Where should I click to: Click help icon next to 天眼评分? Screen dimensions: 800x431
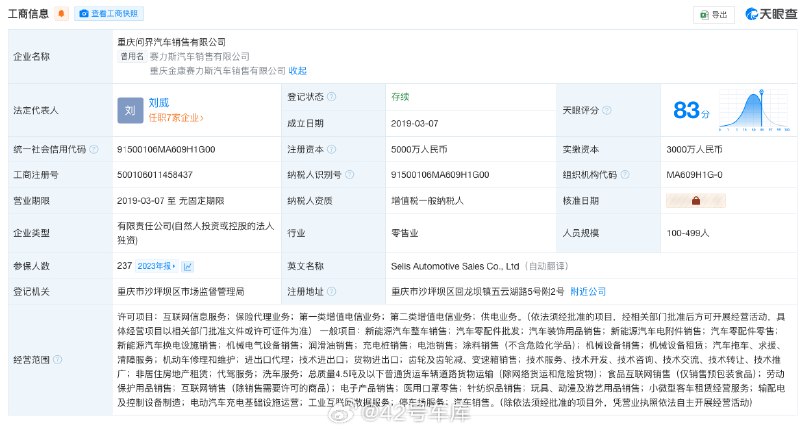[607, 110]
